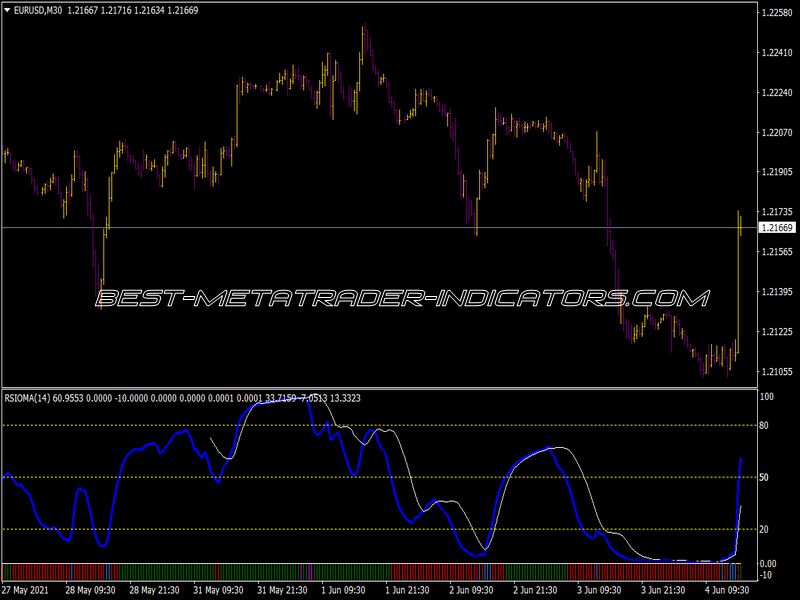Click the 1.21735 price scale value

click(777, 212)
